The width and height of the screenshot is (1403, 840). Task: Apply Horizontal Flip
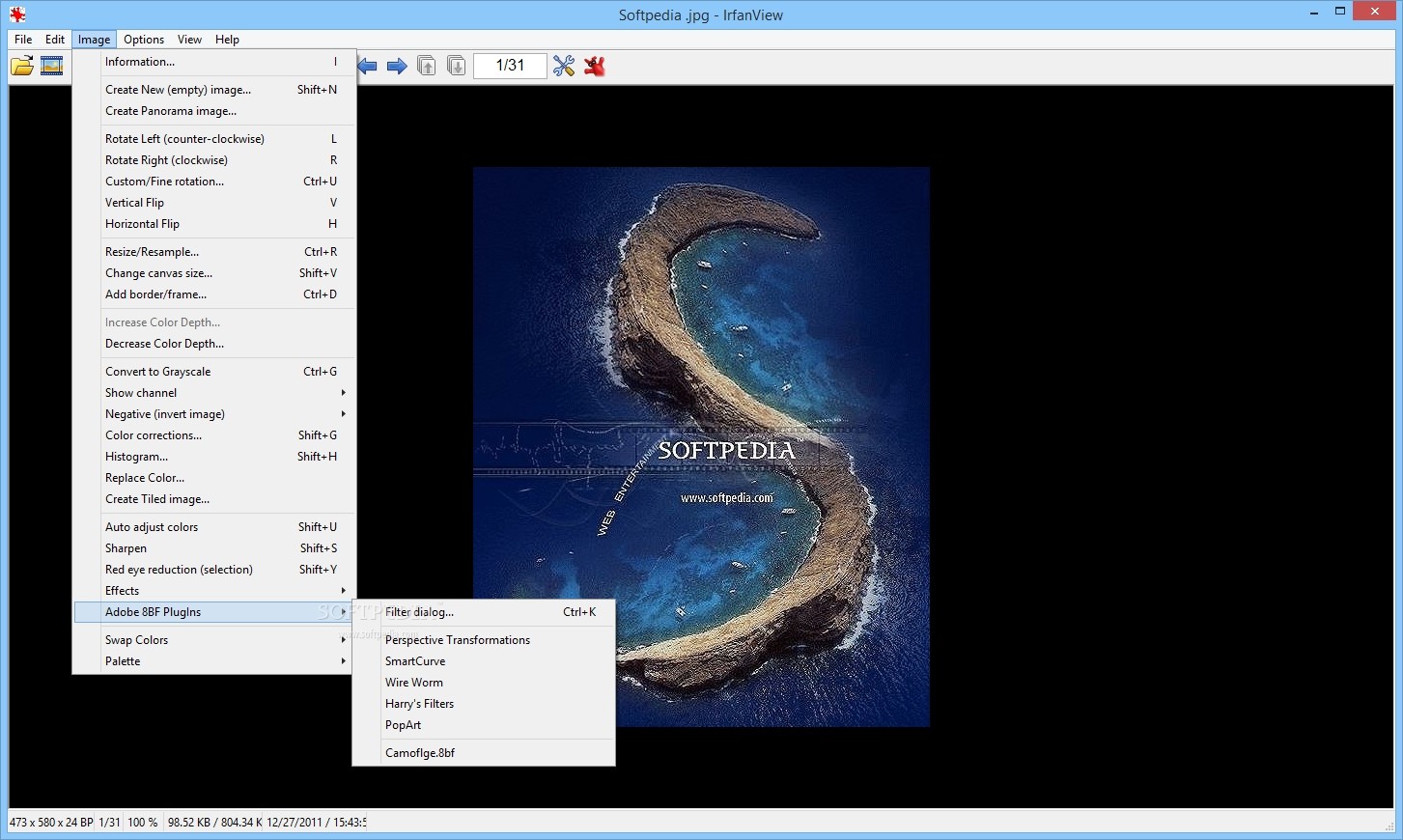point(214,224)
